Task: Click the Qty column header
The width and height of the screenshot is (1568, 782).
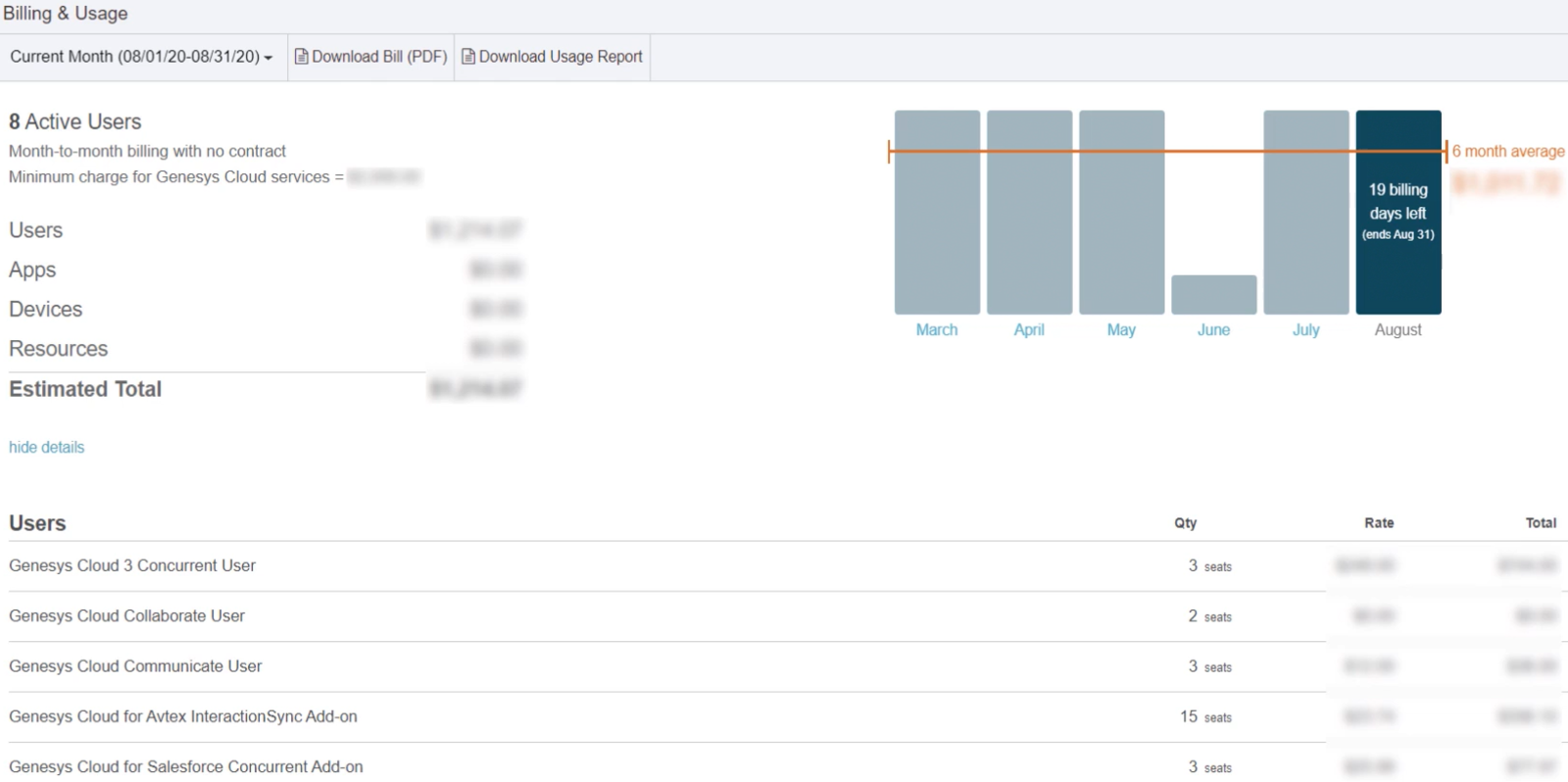Action: pos(1186,523)
